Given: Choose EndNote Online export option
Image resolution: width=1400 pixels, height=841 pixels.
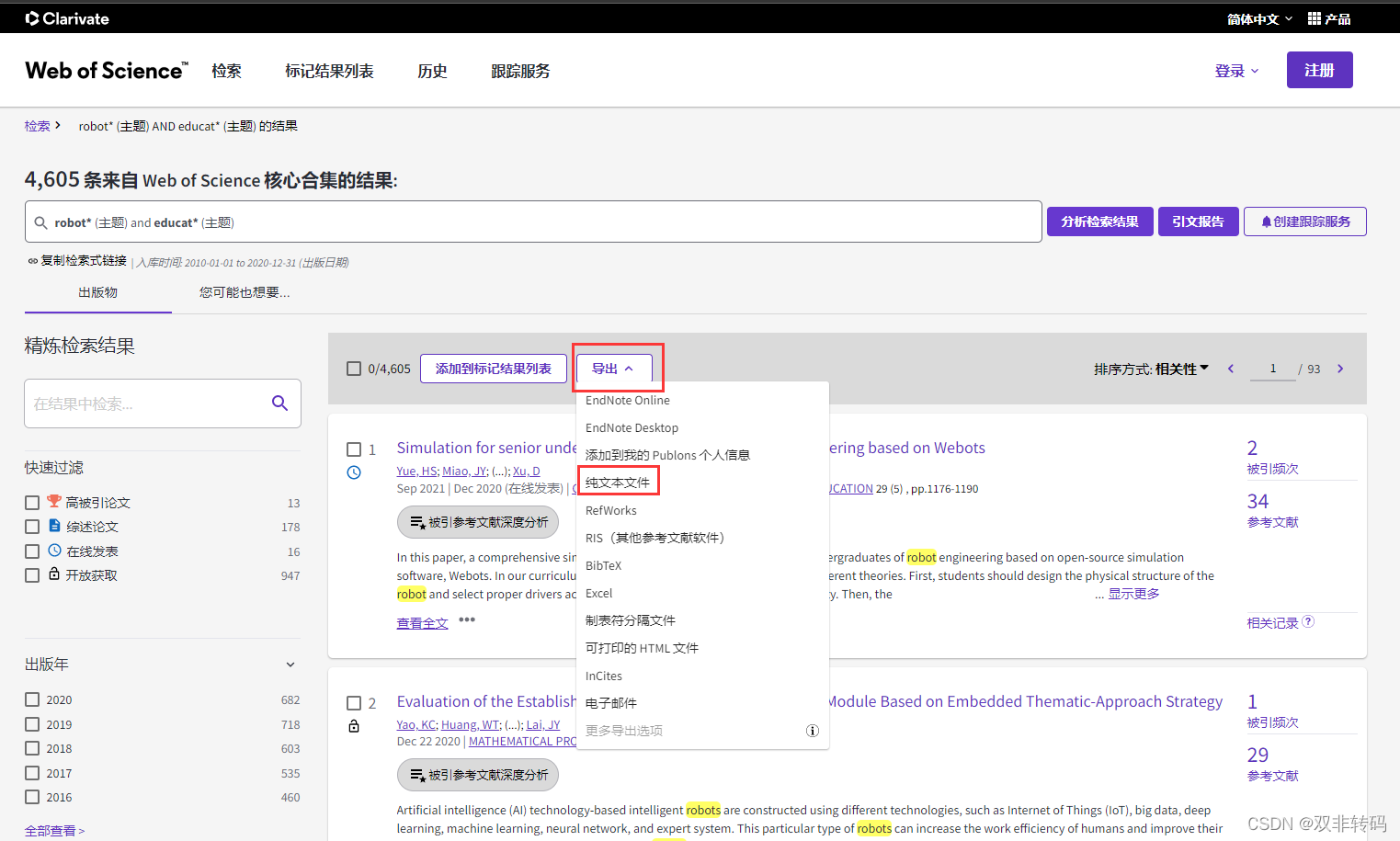Looking at the screenshot, I should click(628, 400).
